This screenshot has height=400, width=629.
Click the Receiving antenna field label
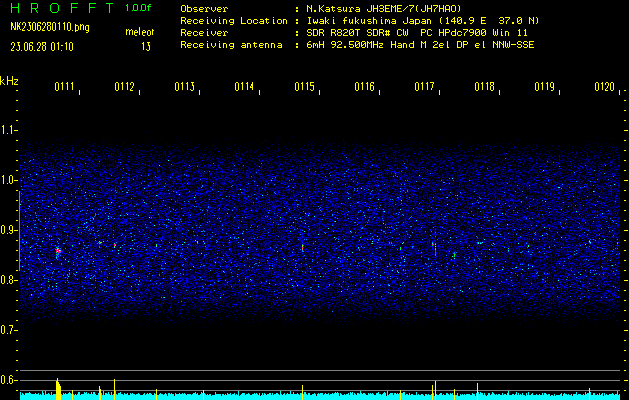231,45
